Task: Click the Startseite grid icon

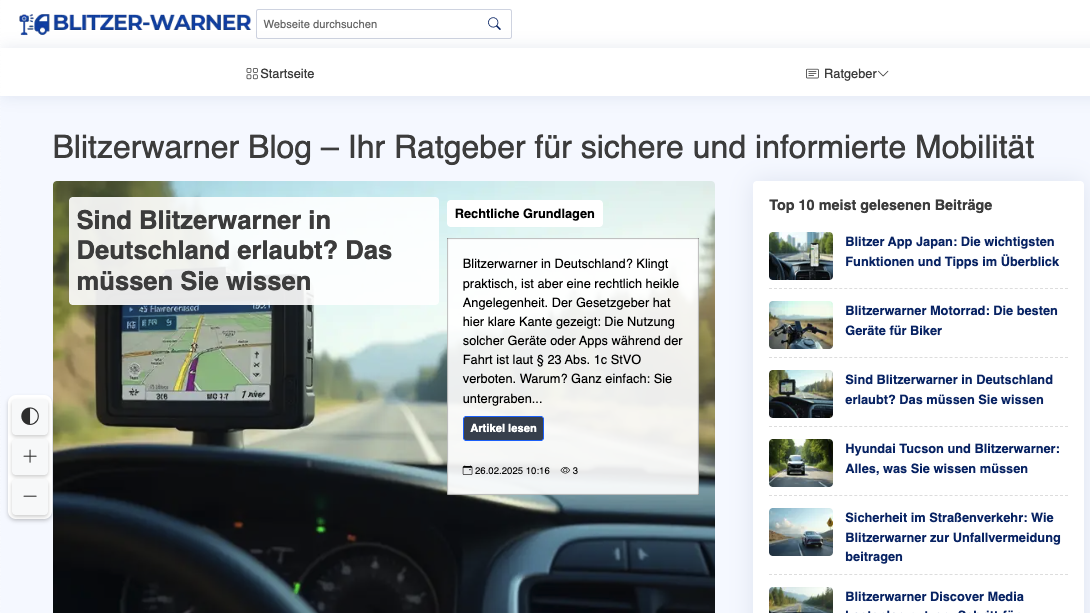Action: 252,74
